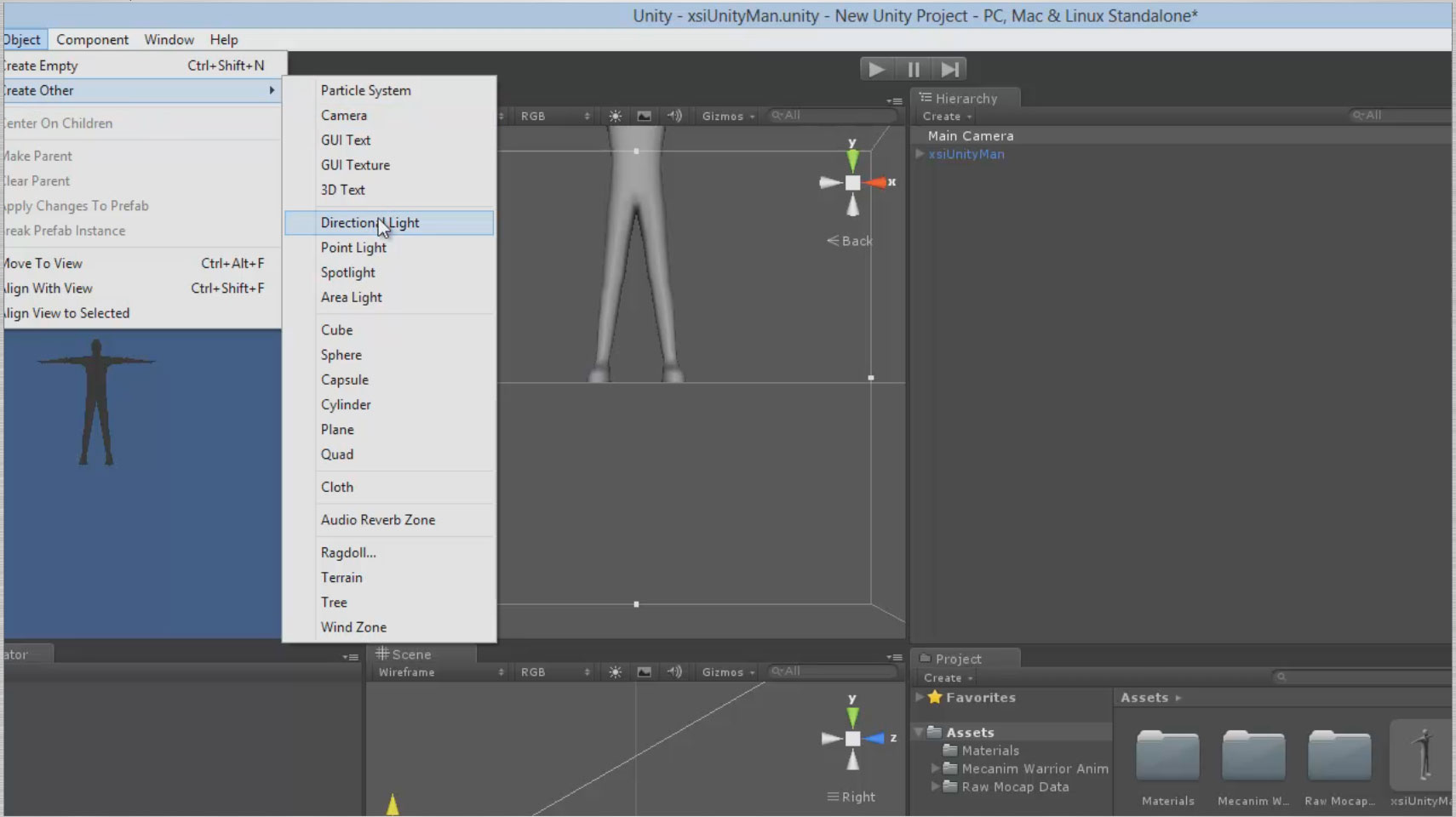Choose Directional Light from Create Other
The image size is (1456, 817).
click(389, 222)
